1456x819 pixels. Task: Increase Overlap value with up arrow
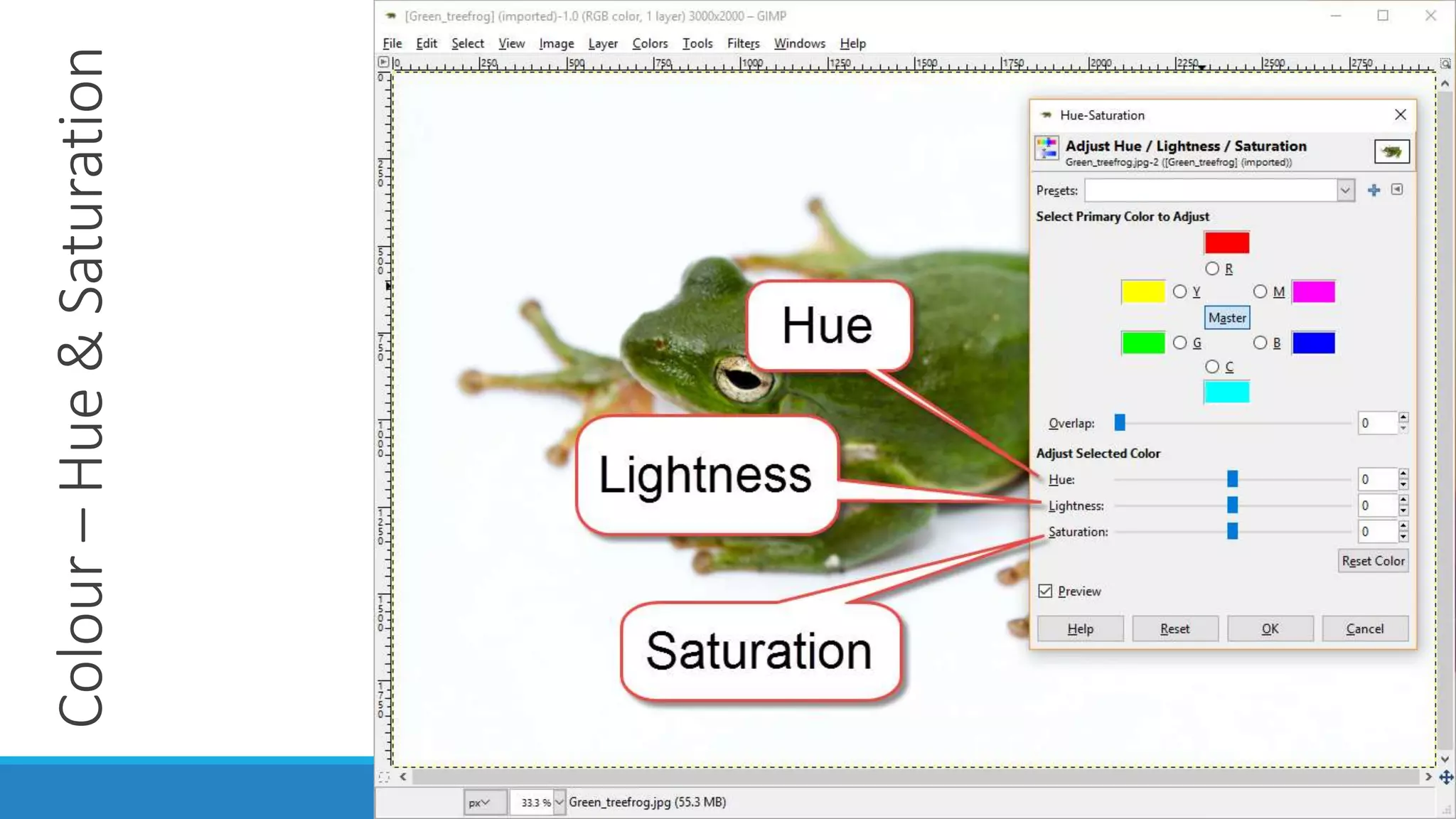click(x=1403, y=417)
